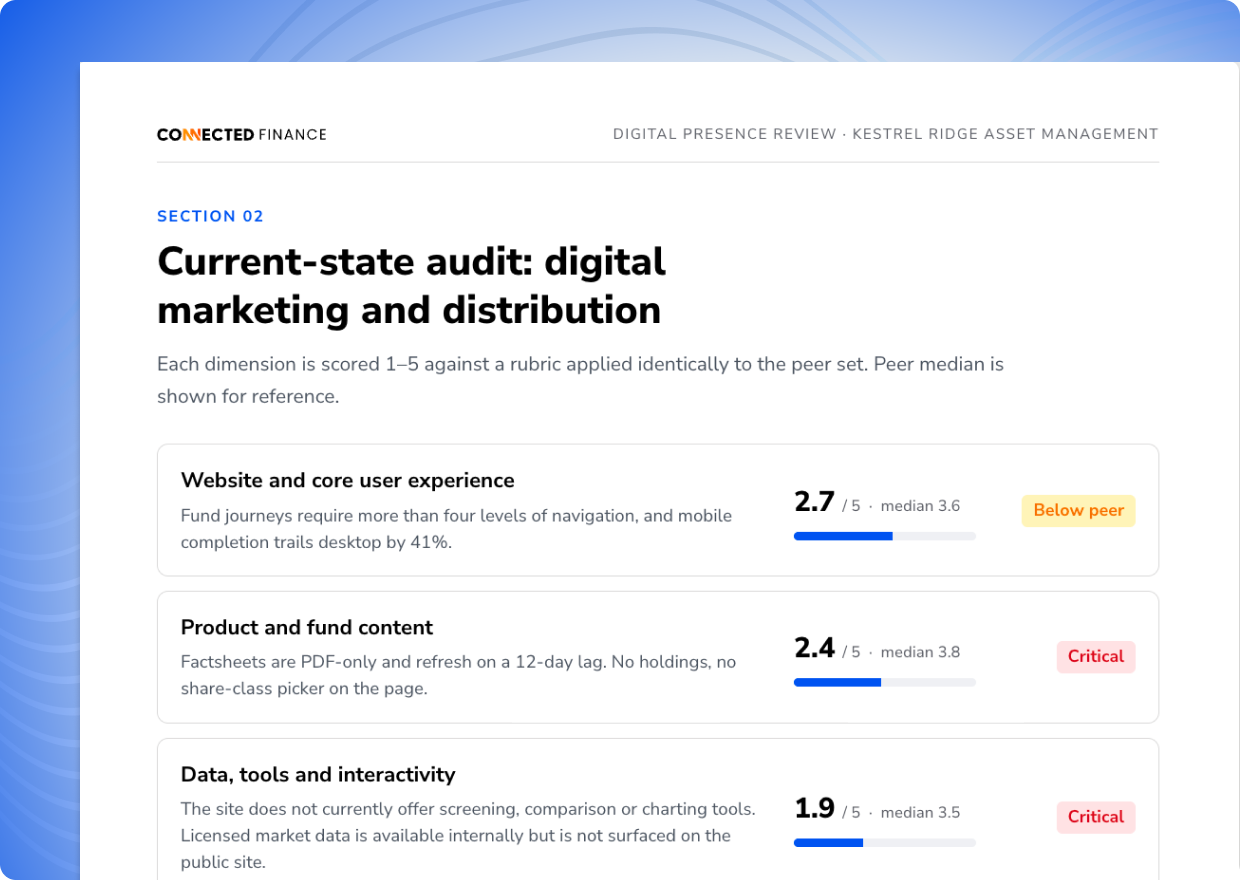Click the median 3.8 reference text
Screen dimensions: 1240x880
click(x=920, y=652)
